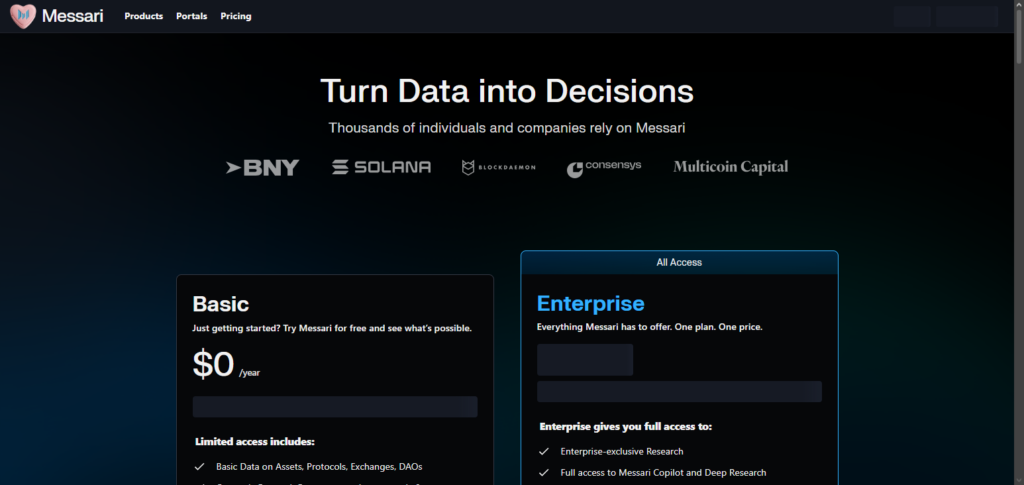This screenshot has width=1024, height=485.
Task: Click the rightmost header button
Action: (966, 16)
